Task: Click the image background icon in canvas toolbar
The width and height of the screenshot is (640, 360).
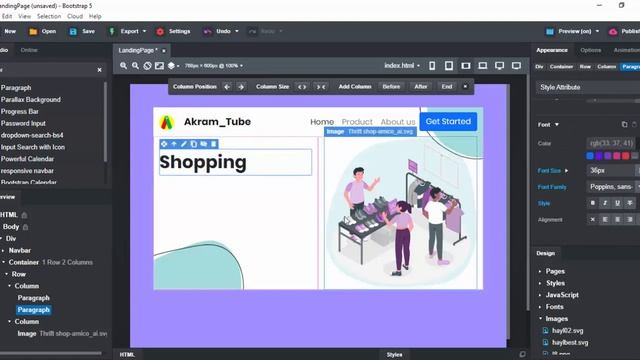Action: coord(159,66)
